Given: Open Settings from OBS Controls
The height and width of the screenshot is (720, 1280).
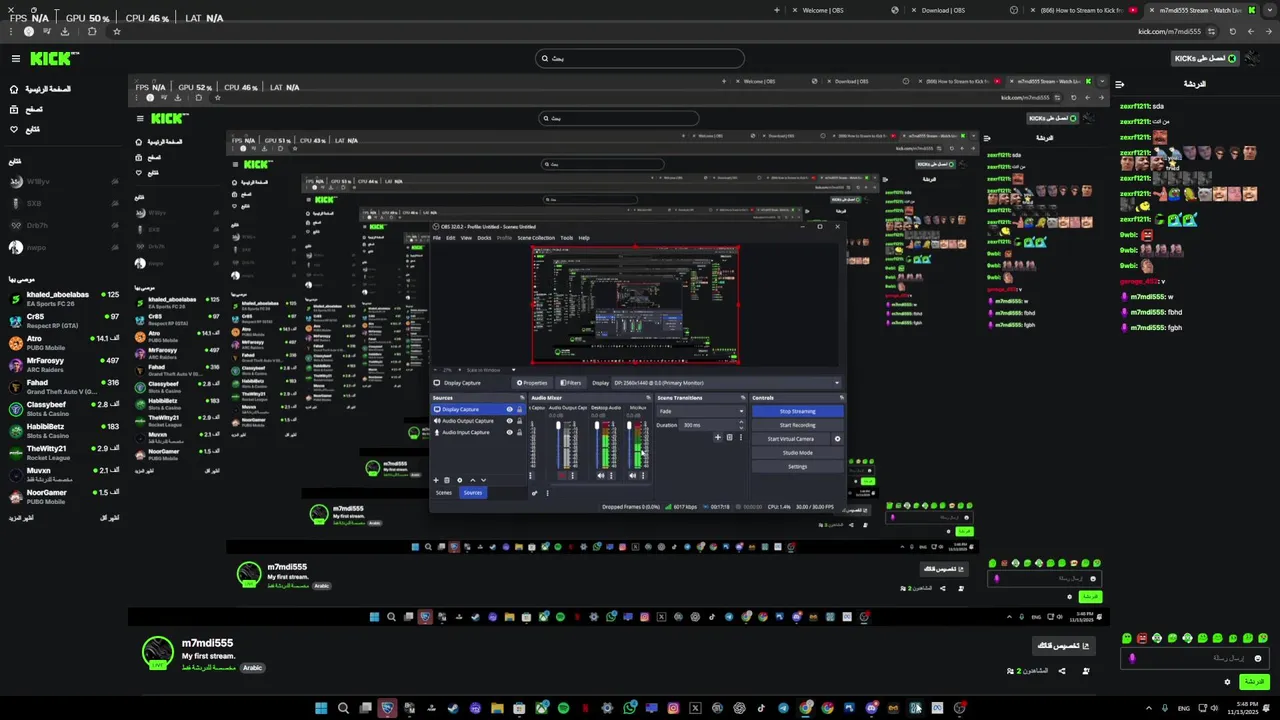Looking at the screenshot, I should click(x=798, y=467).
